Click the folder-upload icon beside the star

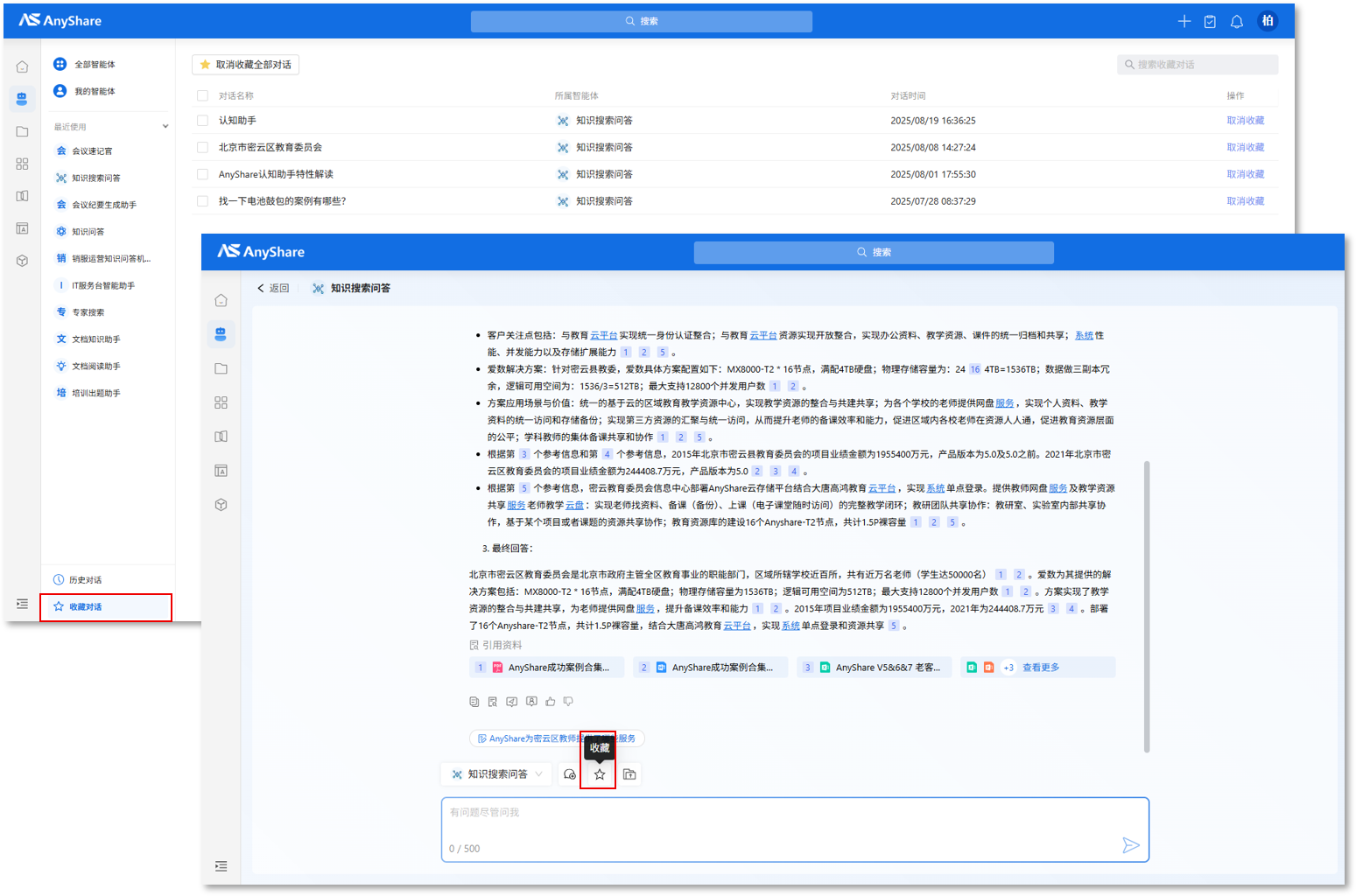629,774
